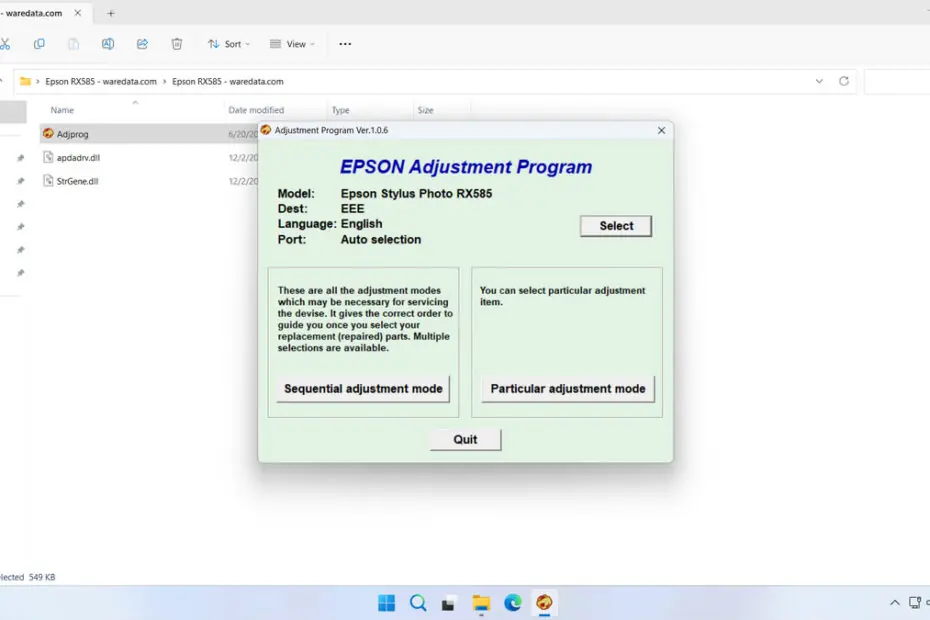Viewport: 930px width, 620px height.
Task: Click the Copy icon in Explorer toolbar
Action: 39,44
